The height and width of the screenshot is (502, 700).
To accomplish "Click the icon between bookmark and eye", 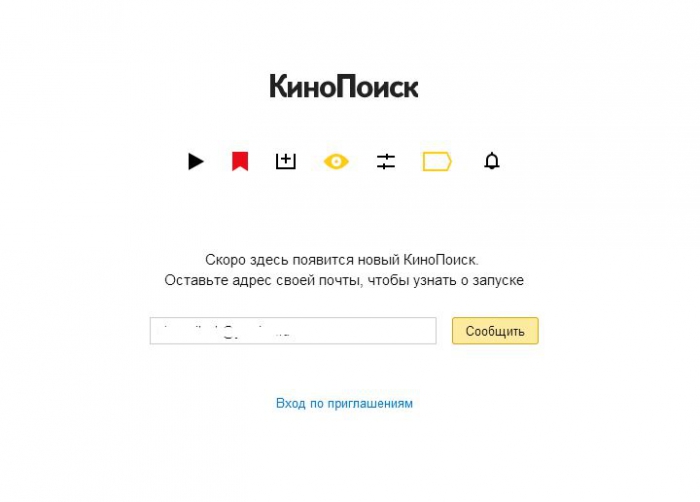I will point(286,161).
